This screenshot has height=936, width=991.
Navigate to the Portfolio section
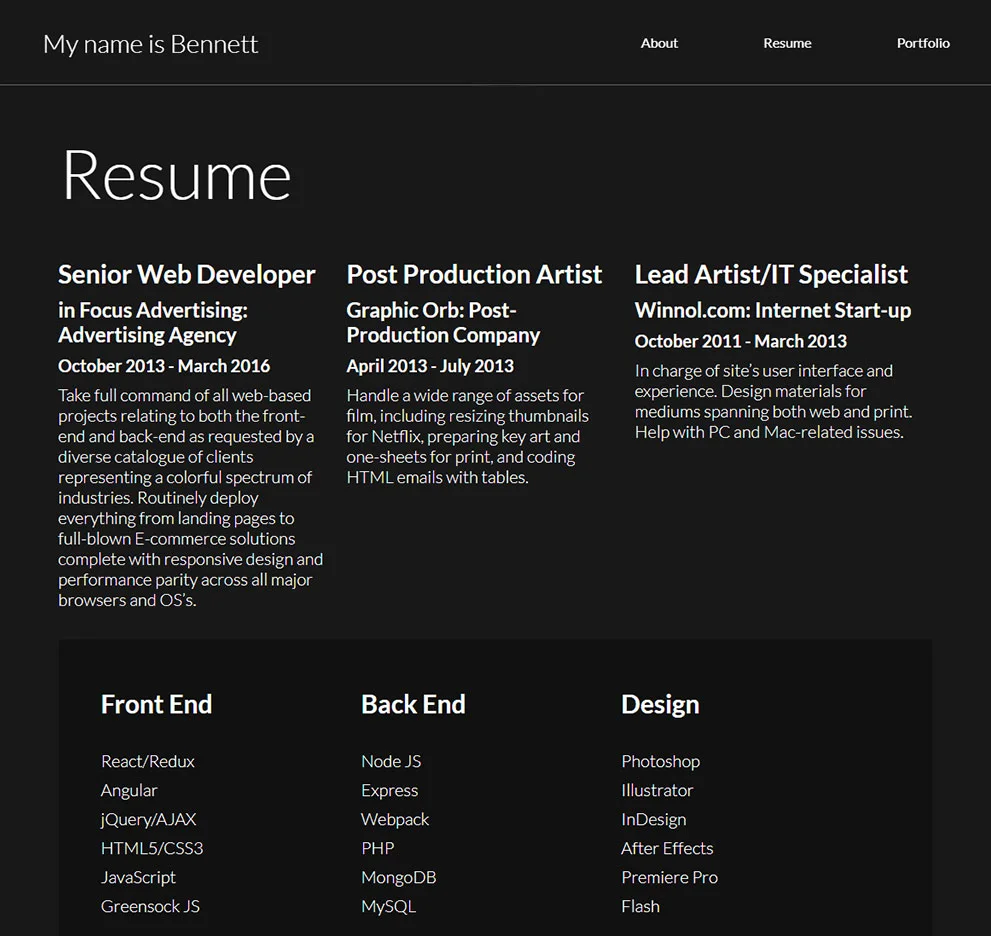click(x=922, y=43)
